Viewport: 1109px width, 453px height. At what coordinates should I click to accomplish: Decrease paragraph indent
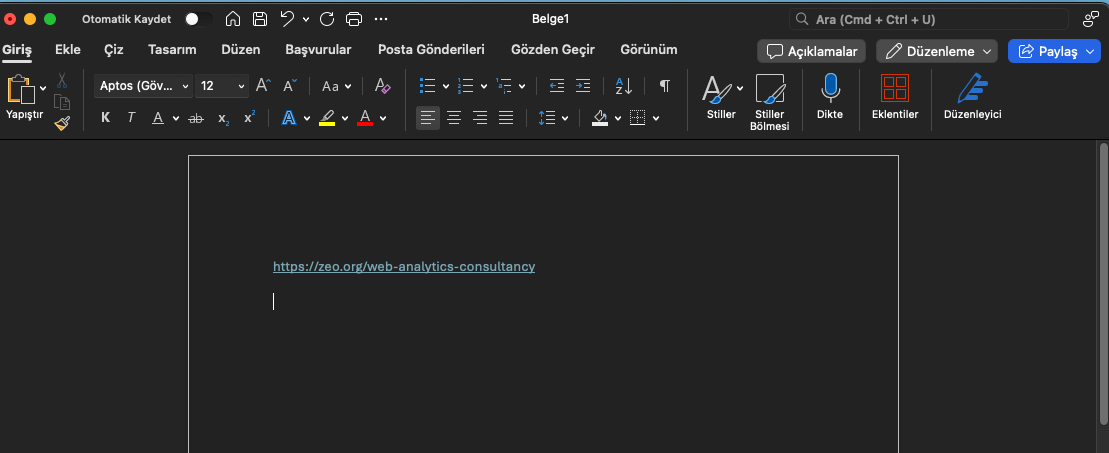pos(557,86)
